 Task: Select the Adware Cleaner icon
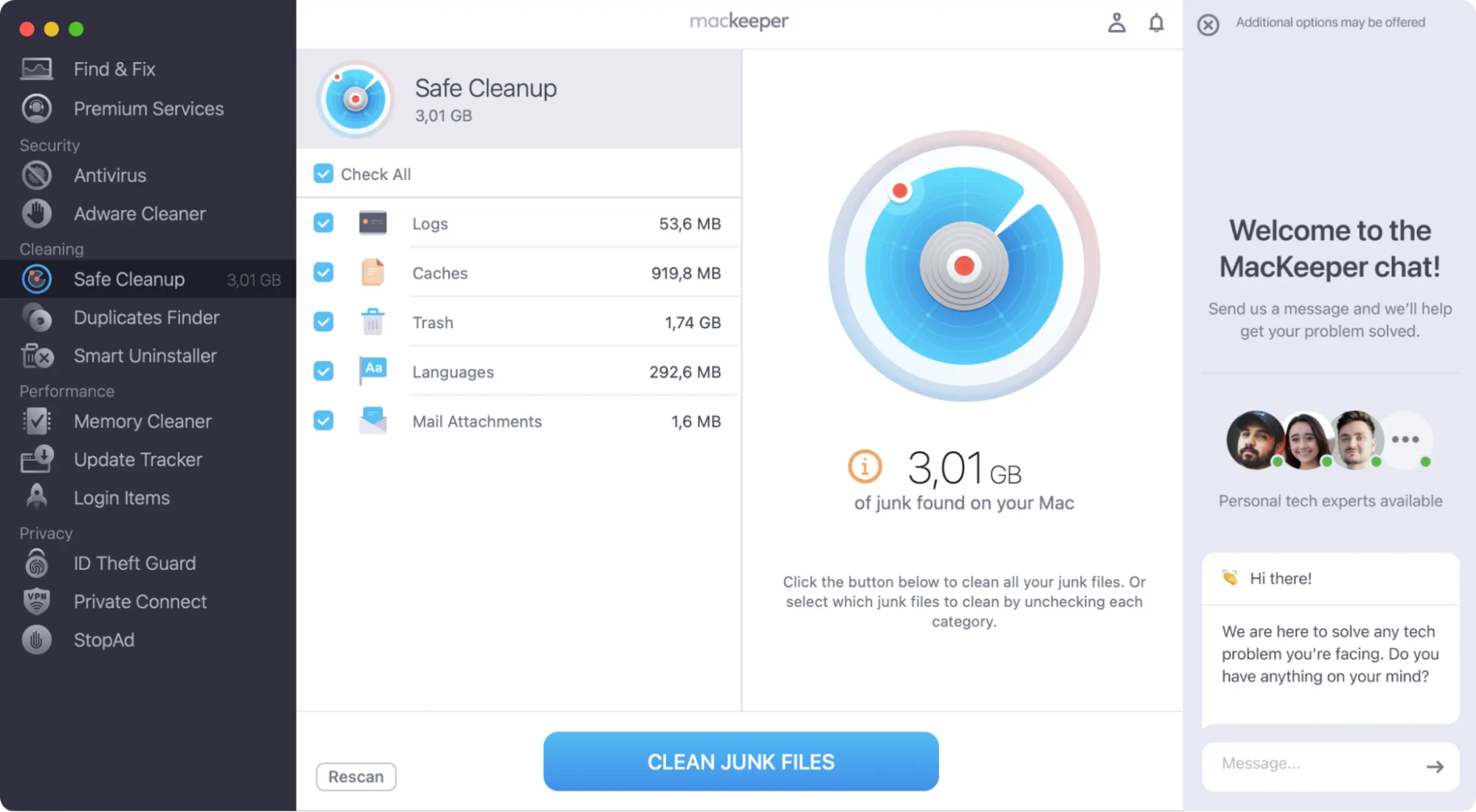[37, 213]
